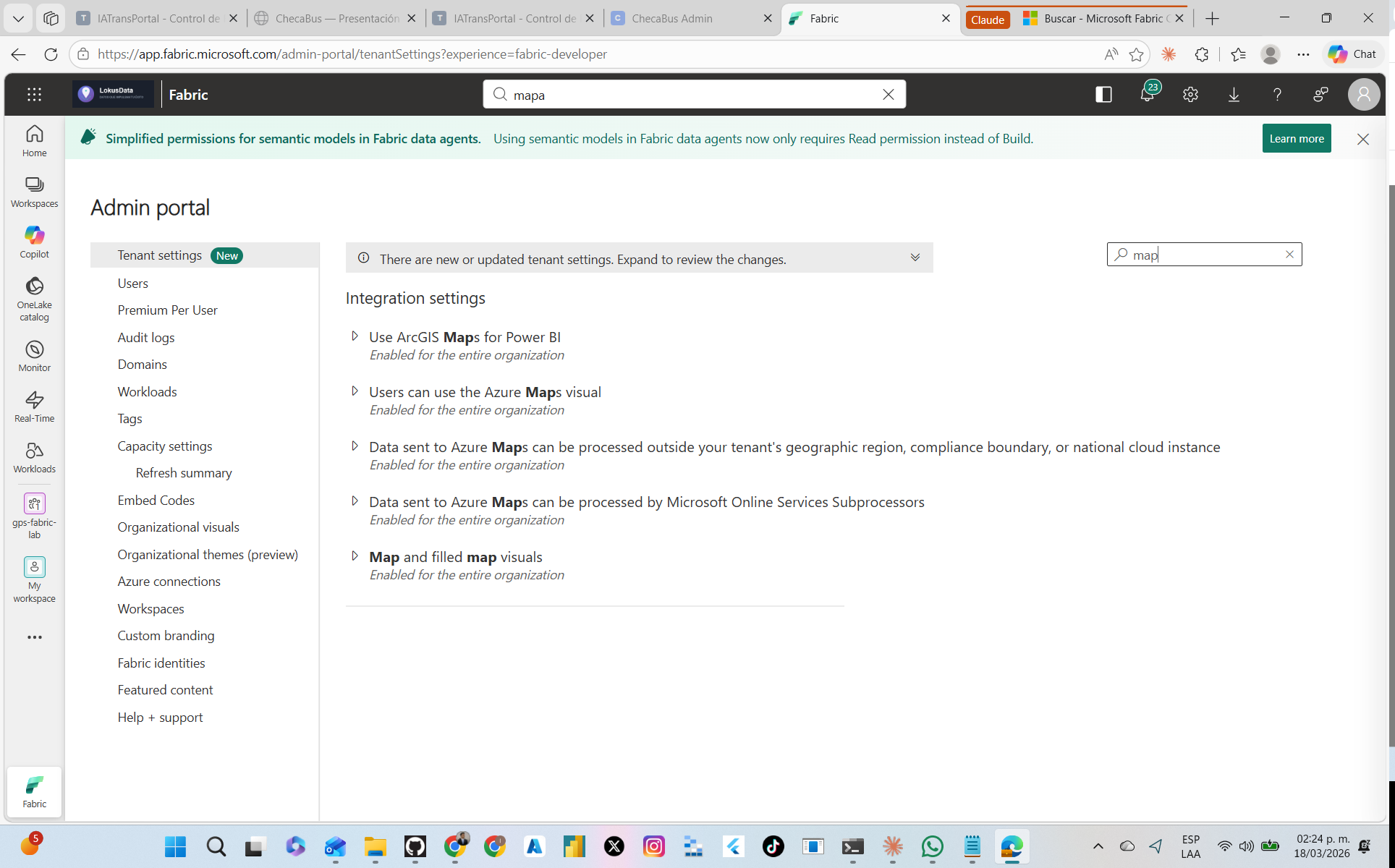This screenshot has width=1395, height=868.
Task: Expand Use ArcGIS Maps for Power BI setting
Action: click(355, 336)
